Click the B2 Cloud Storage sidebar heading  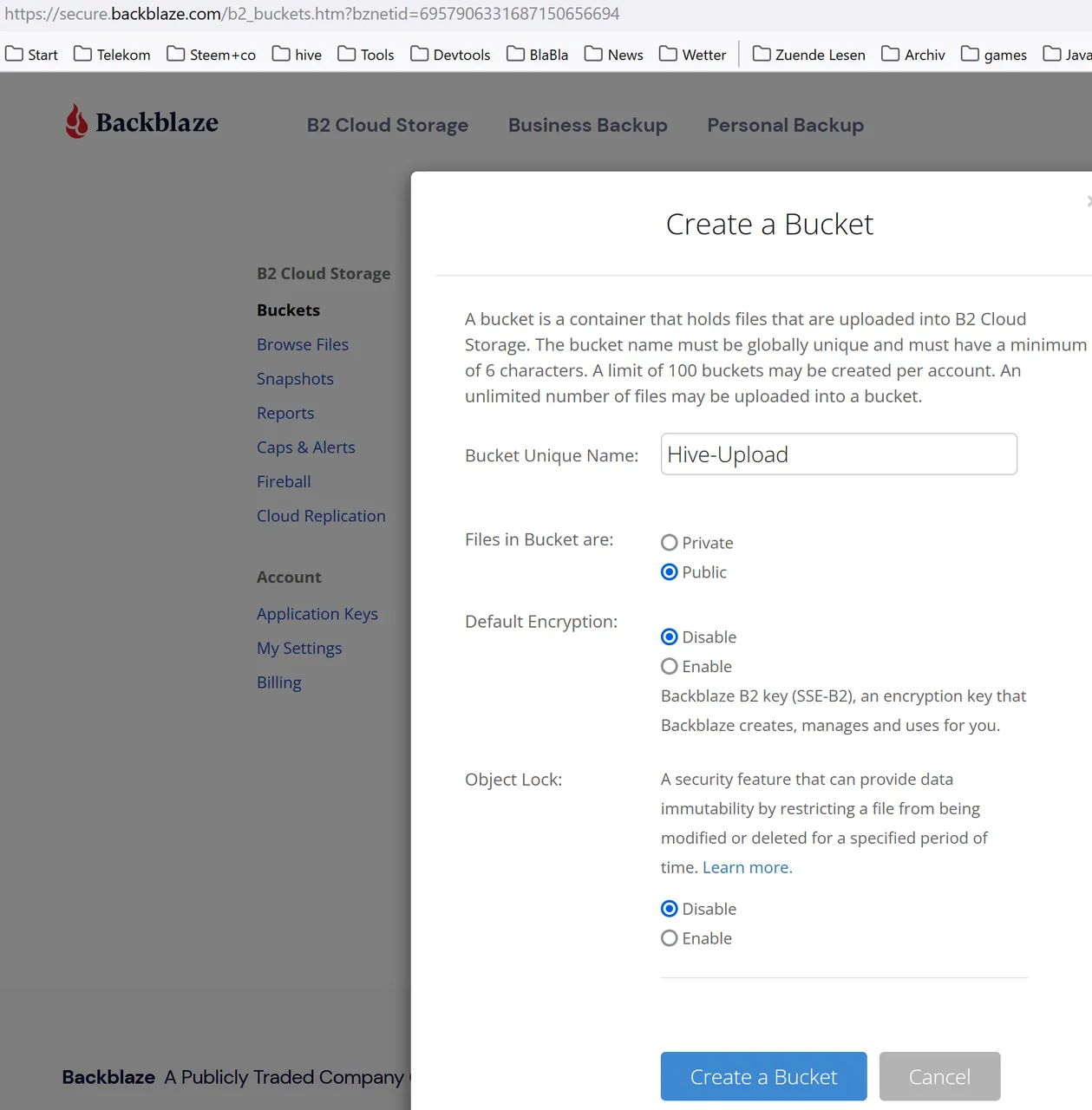click(x=324, y=273)
